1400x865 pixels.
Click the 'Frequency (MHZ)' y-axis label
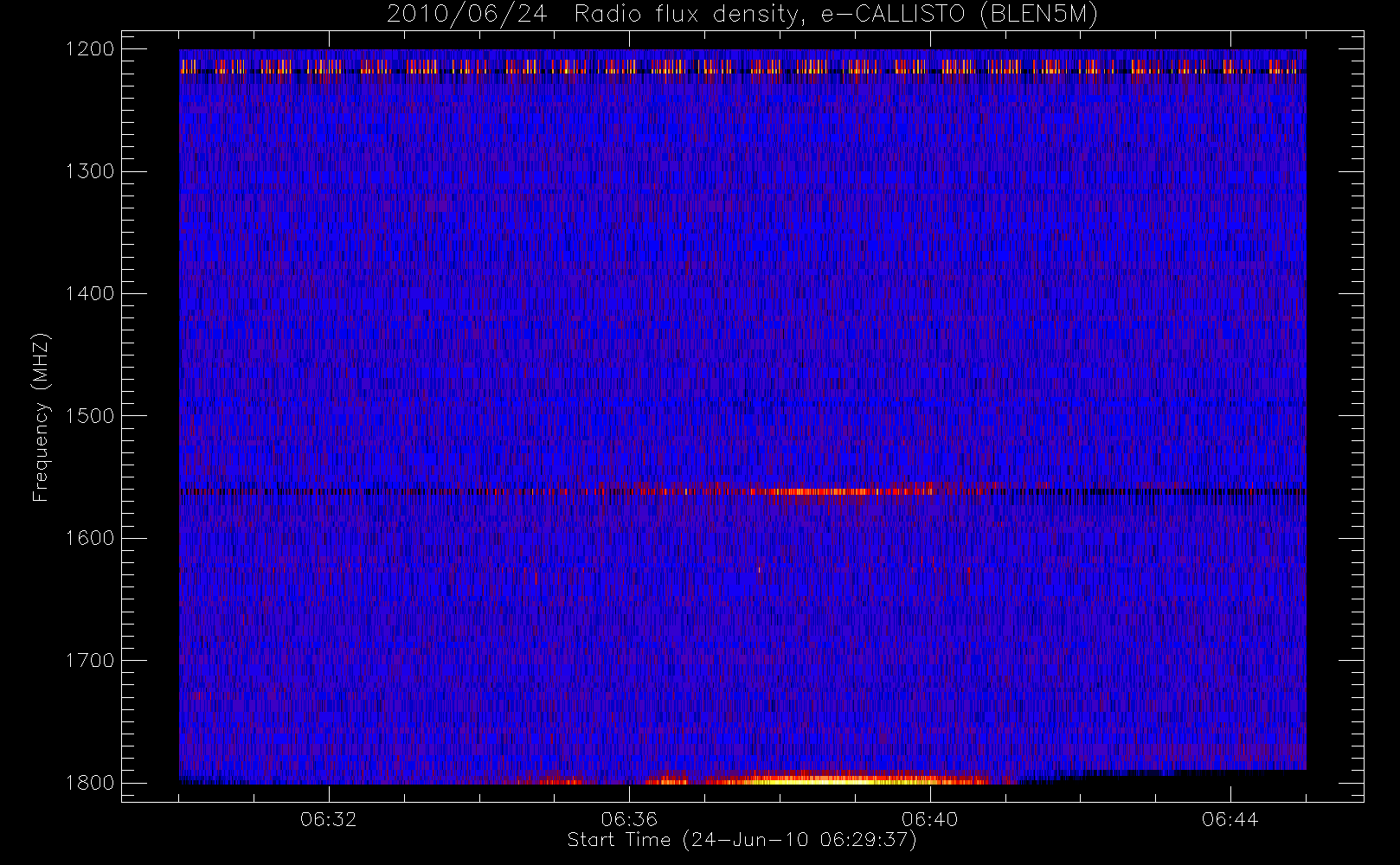(41, 417)
